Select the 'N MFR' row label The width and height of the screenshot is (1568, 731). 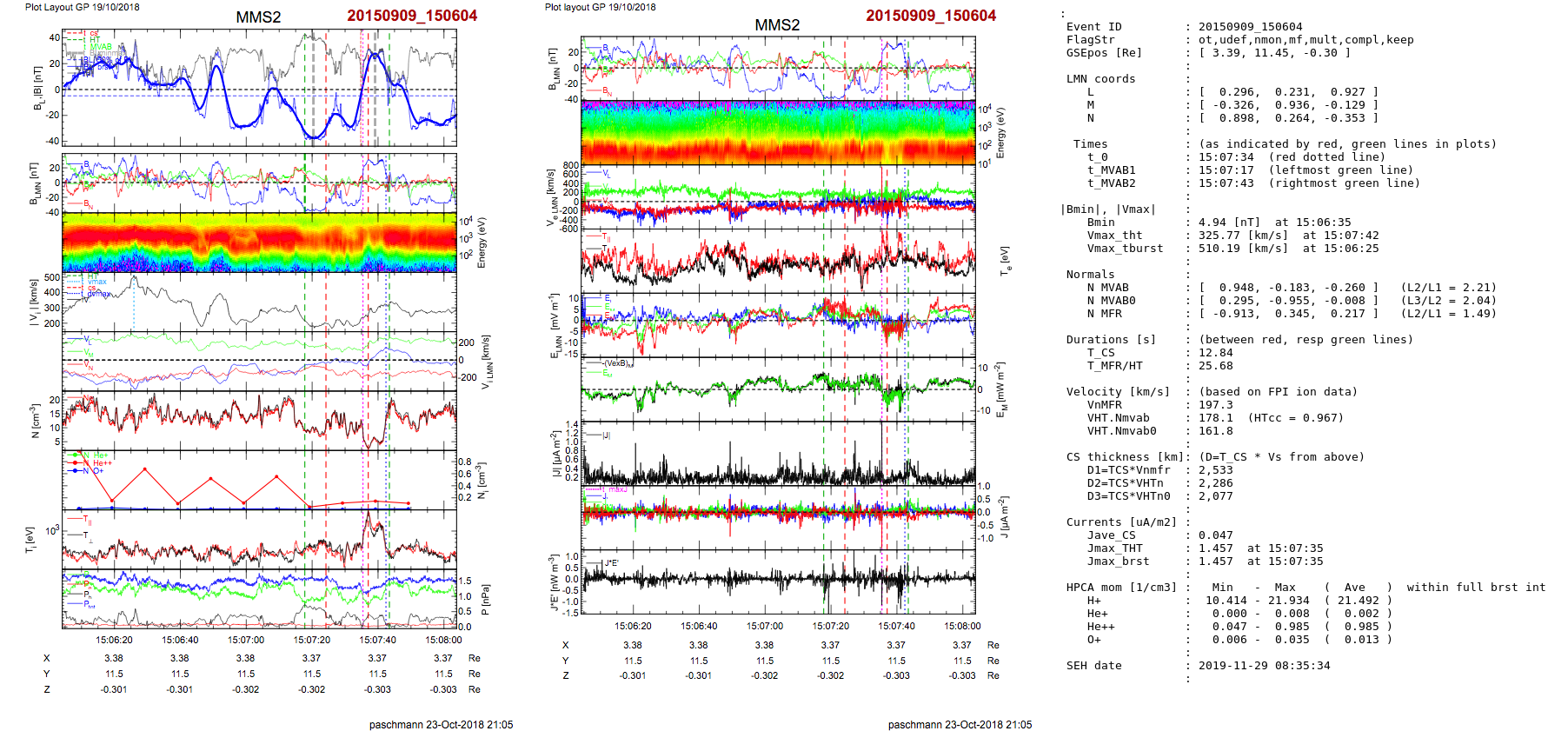1105,314
